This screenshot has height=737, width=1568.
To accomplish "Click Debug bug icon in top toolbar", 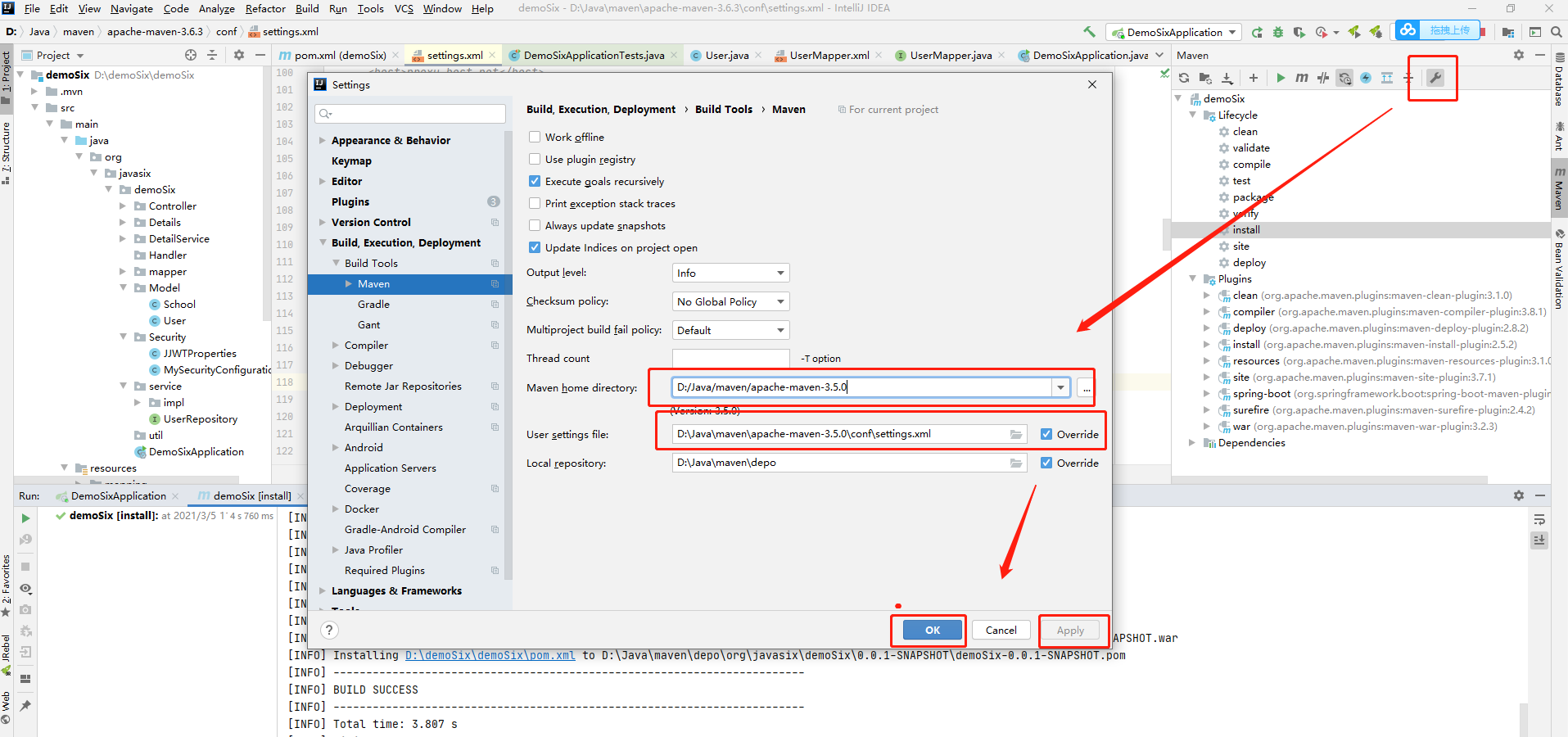I will pyautogui.click(x=1278, y=32).
